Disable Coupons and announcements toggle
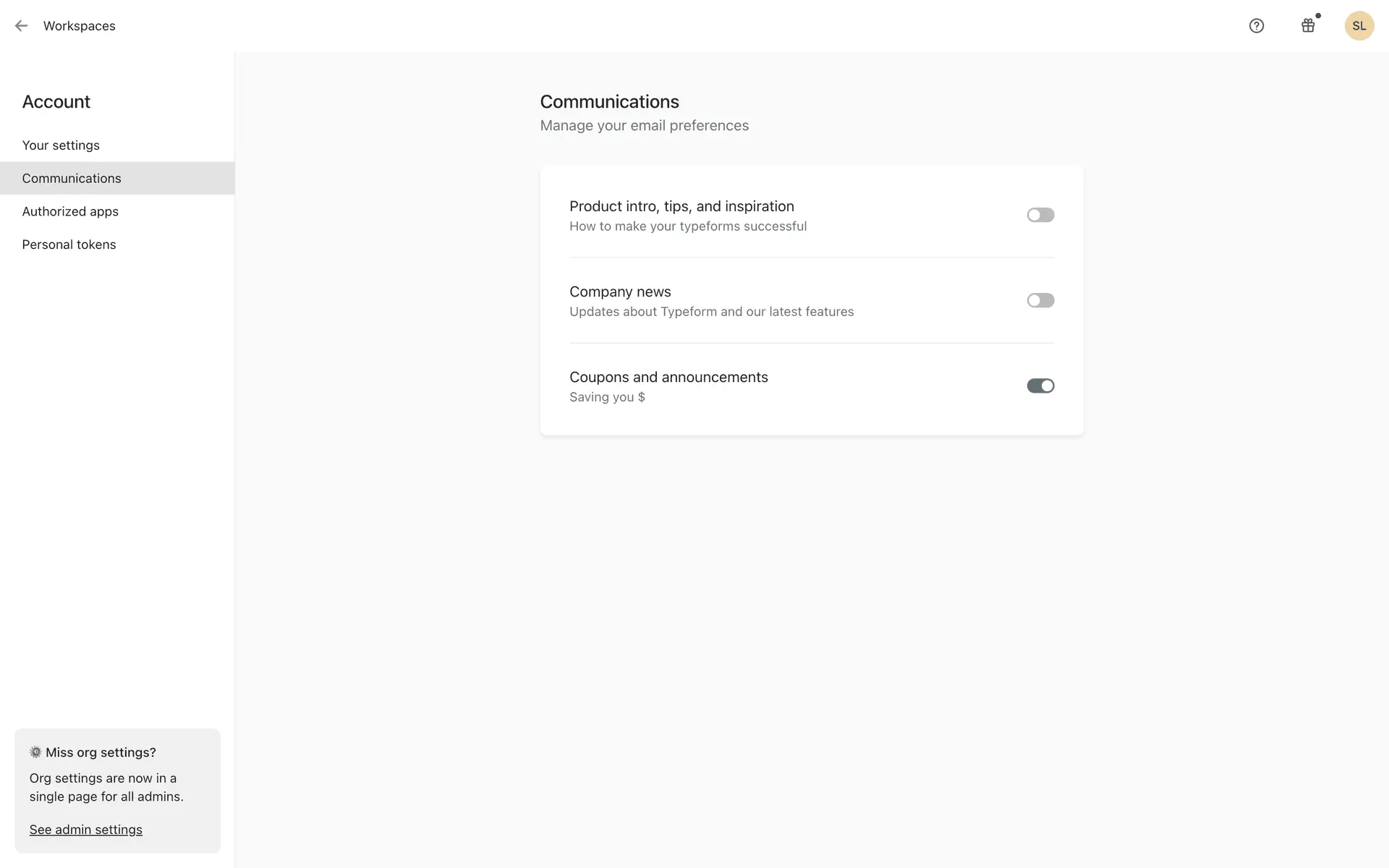This screenshot has height=868, width=1389. [1040, 386]
